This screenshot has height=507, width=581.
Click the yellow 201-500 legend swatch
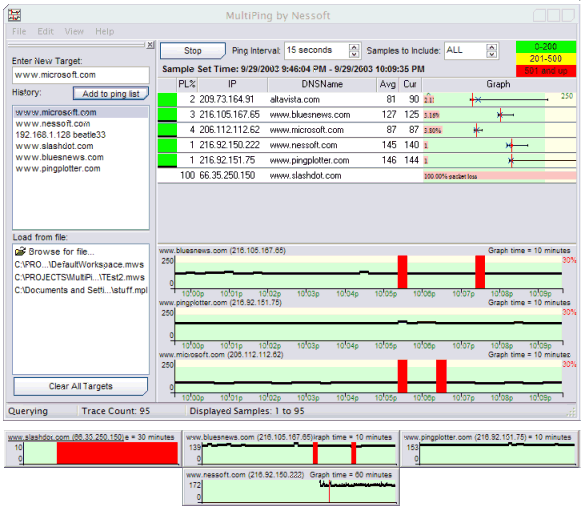pyautogui.click(x=546, y=59)
